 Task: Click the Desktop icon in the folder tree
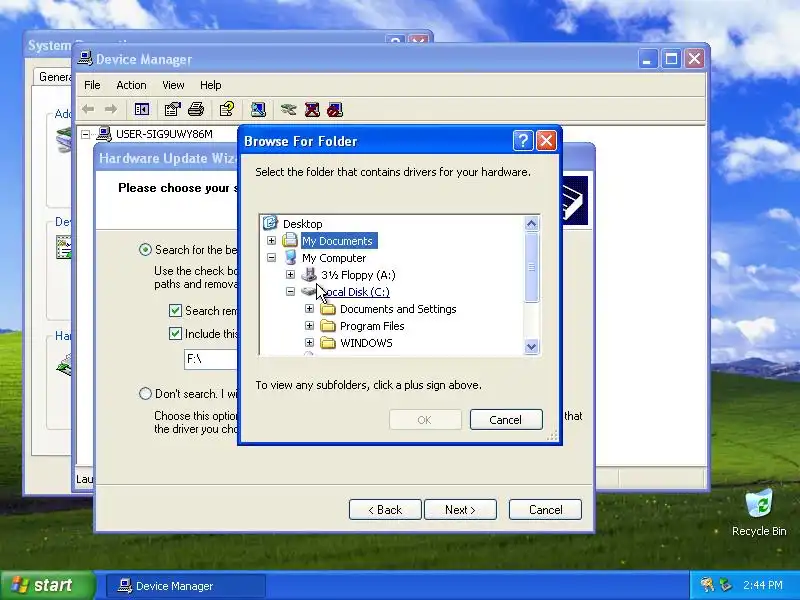tap(270, 223)
